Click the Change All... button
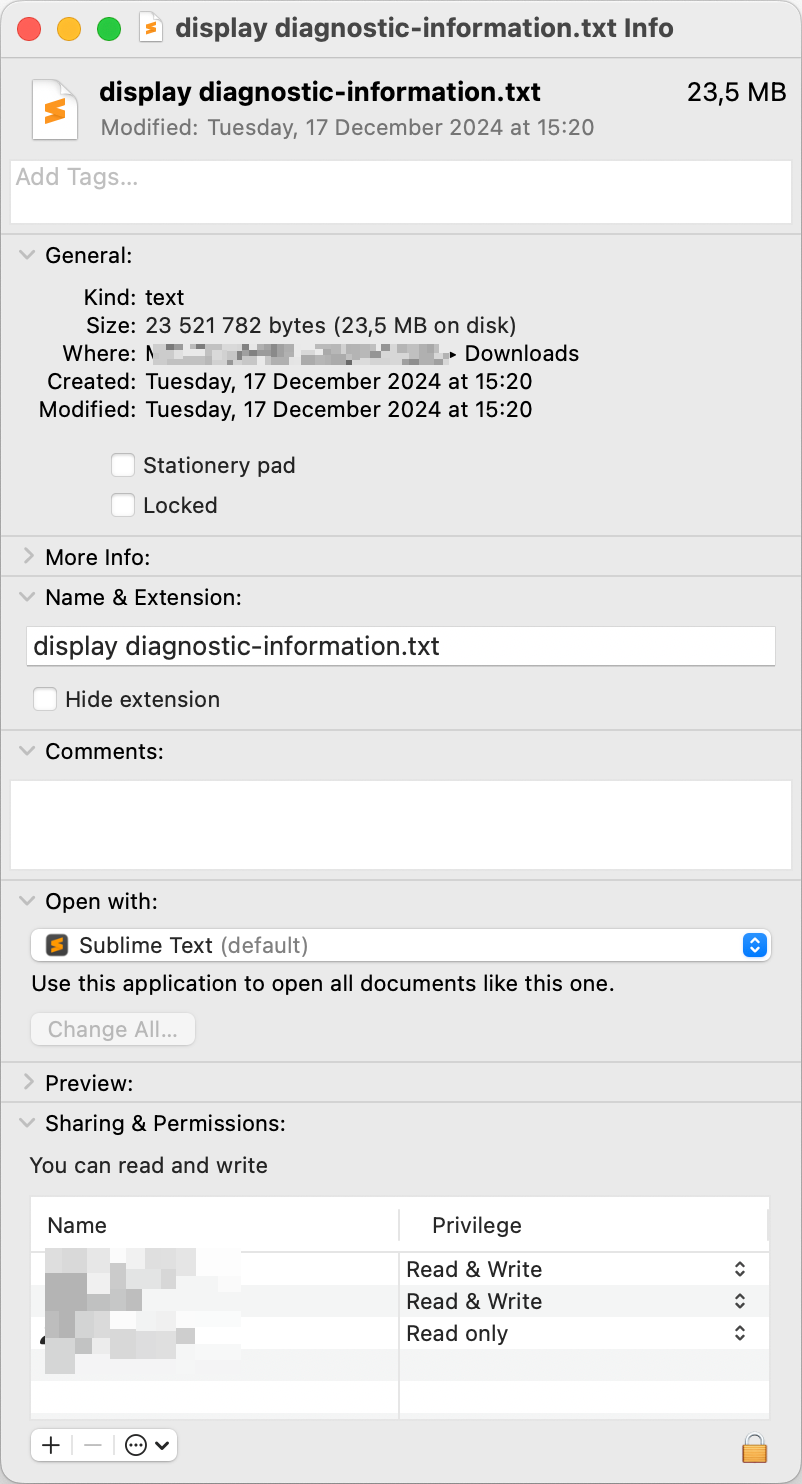 coord(113,1029)
